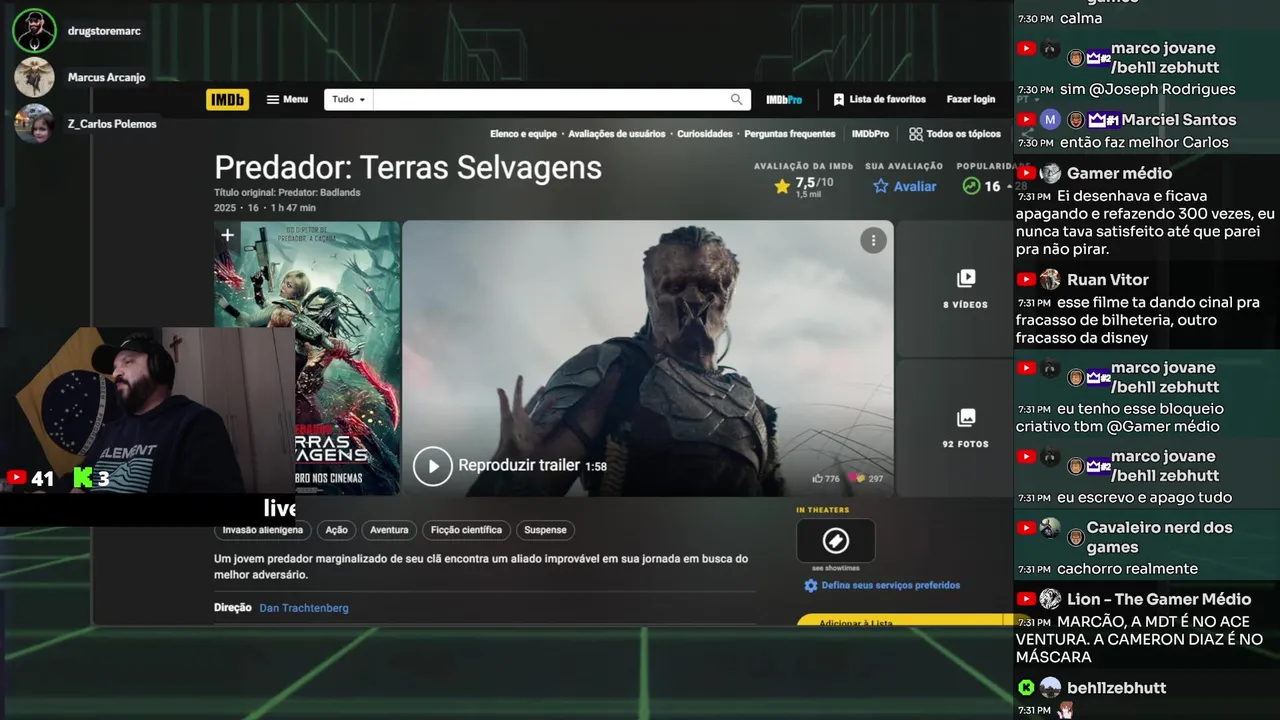Click the trailer like thumbs-up 776
The width and height of the screenshot is (1280, 720).
click(825, 479)
